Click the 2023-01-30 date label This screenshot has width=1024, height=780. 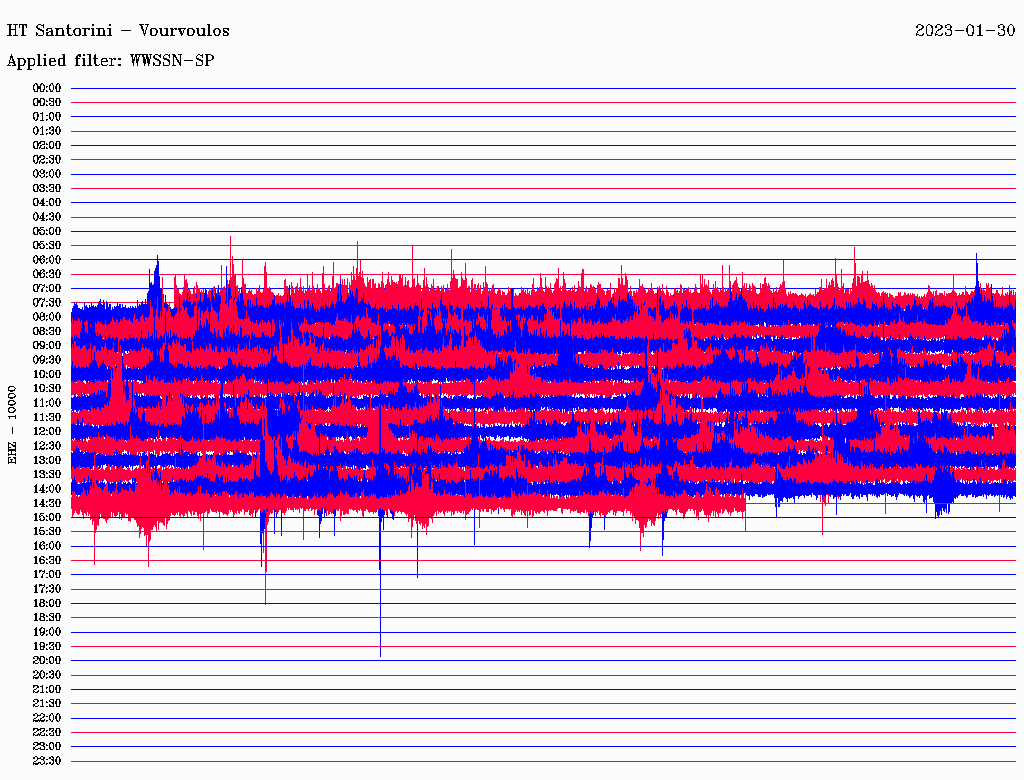coord(965,30)
